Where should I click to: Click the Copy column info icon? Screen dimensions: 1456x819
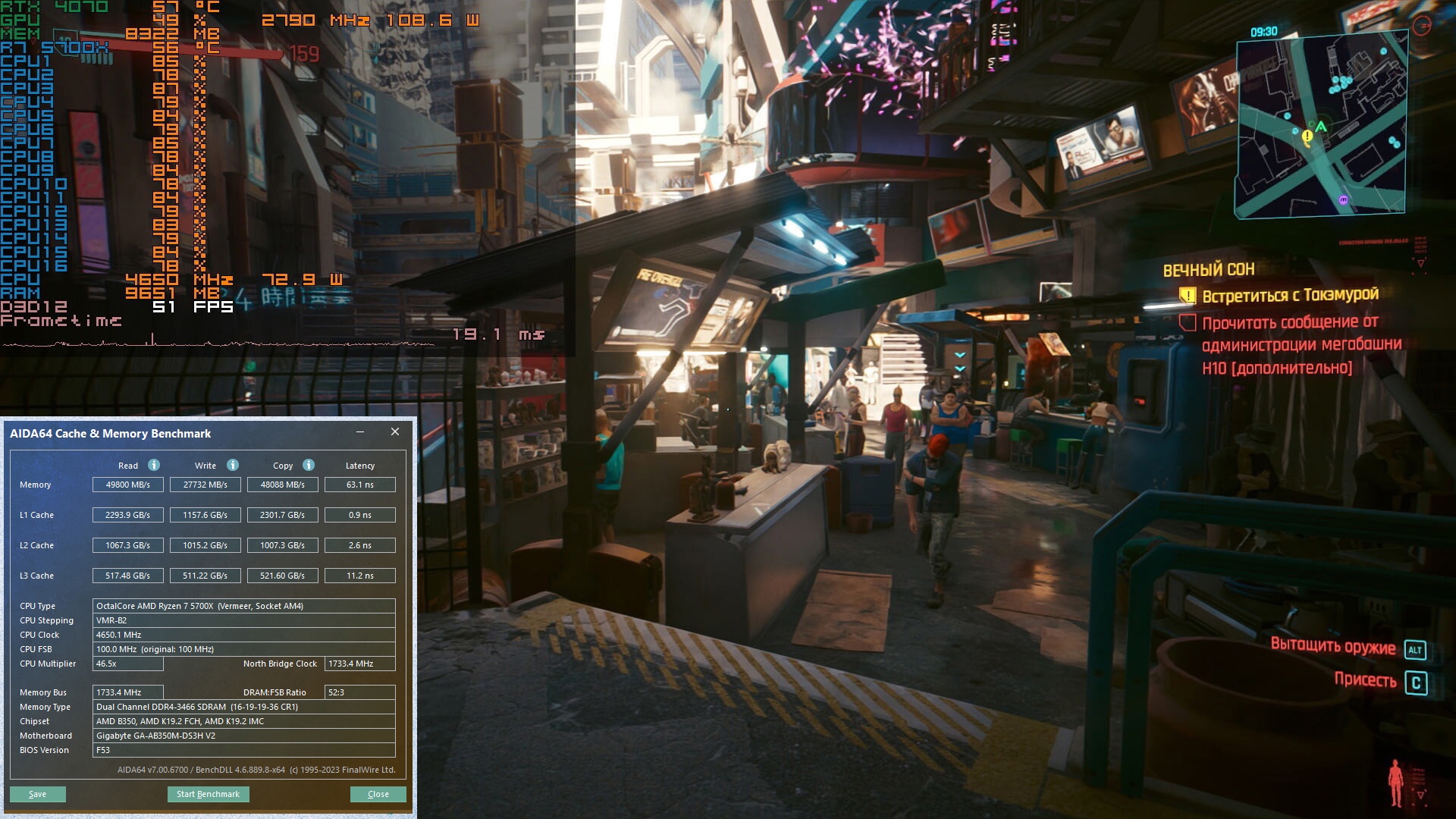click(x=309, y=465)
